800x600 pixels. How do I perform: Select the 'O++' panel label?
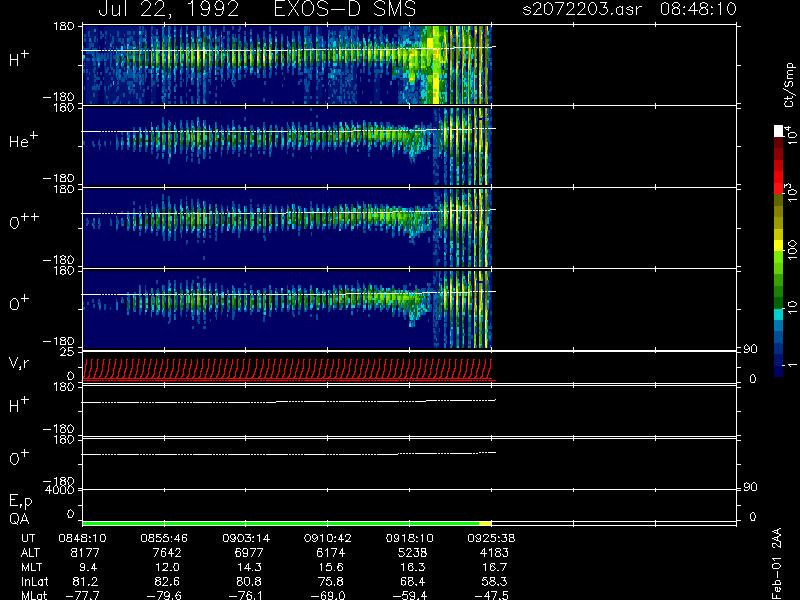(x=23, y=220)
